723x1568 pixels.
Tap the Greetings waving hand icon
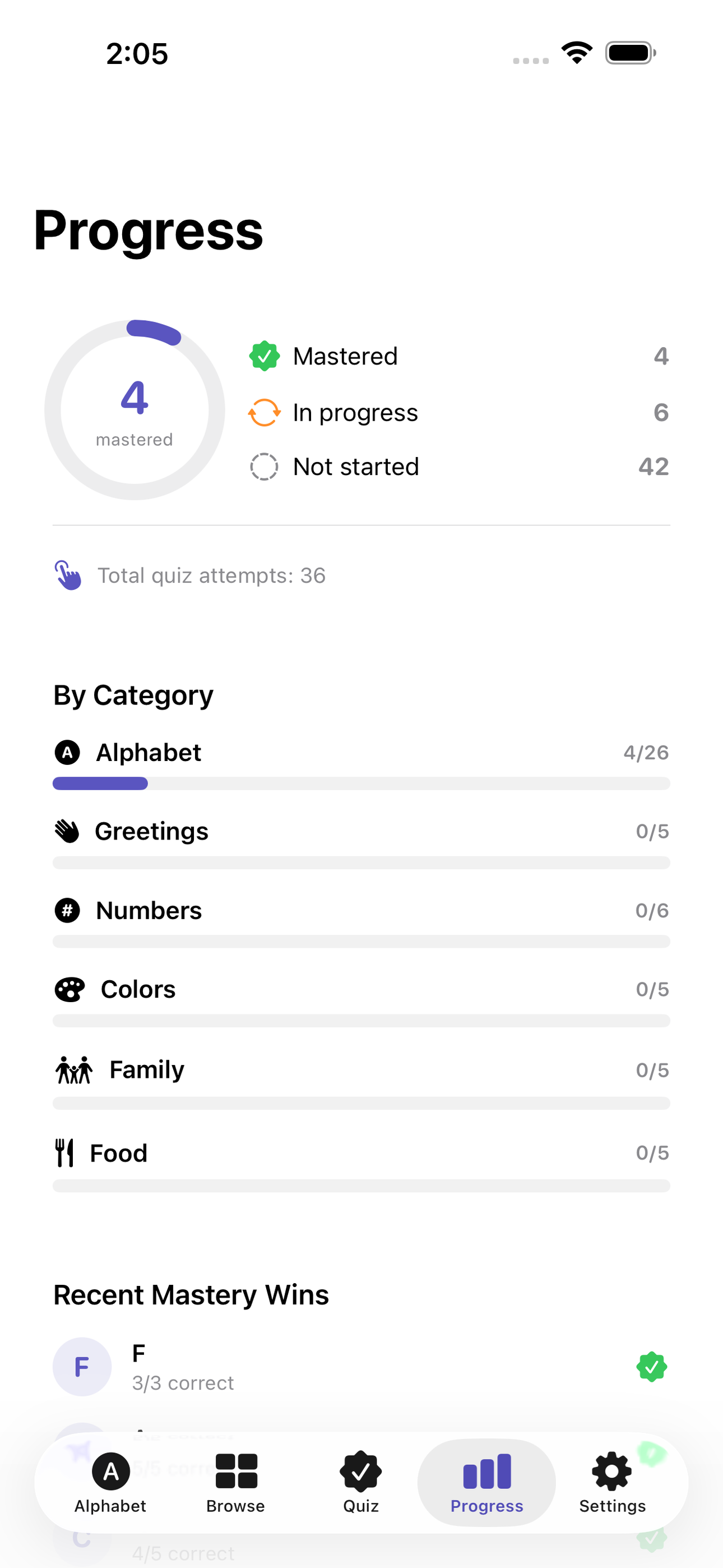tap(67, 832)
